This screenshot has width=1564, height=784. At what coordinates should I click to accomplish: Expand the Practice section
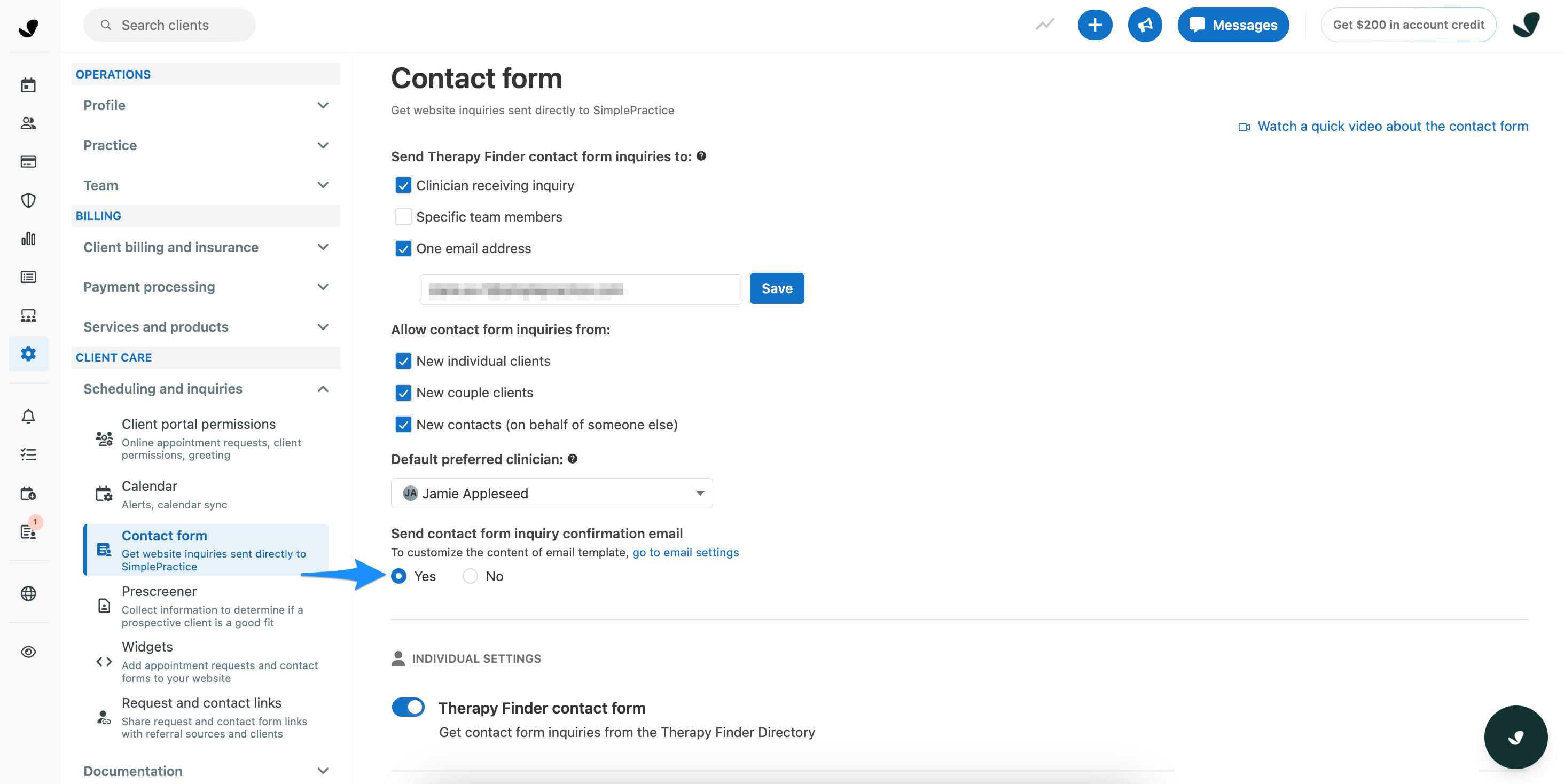(x=205, y=146)
